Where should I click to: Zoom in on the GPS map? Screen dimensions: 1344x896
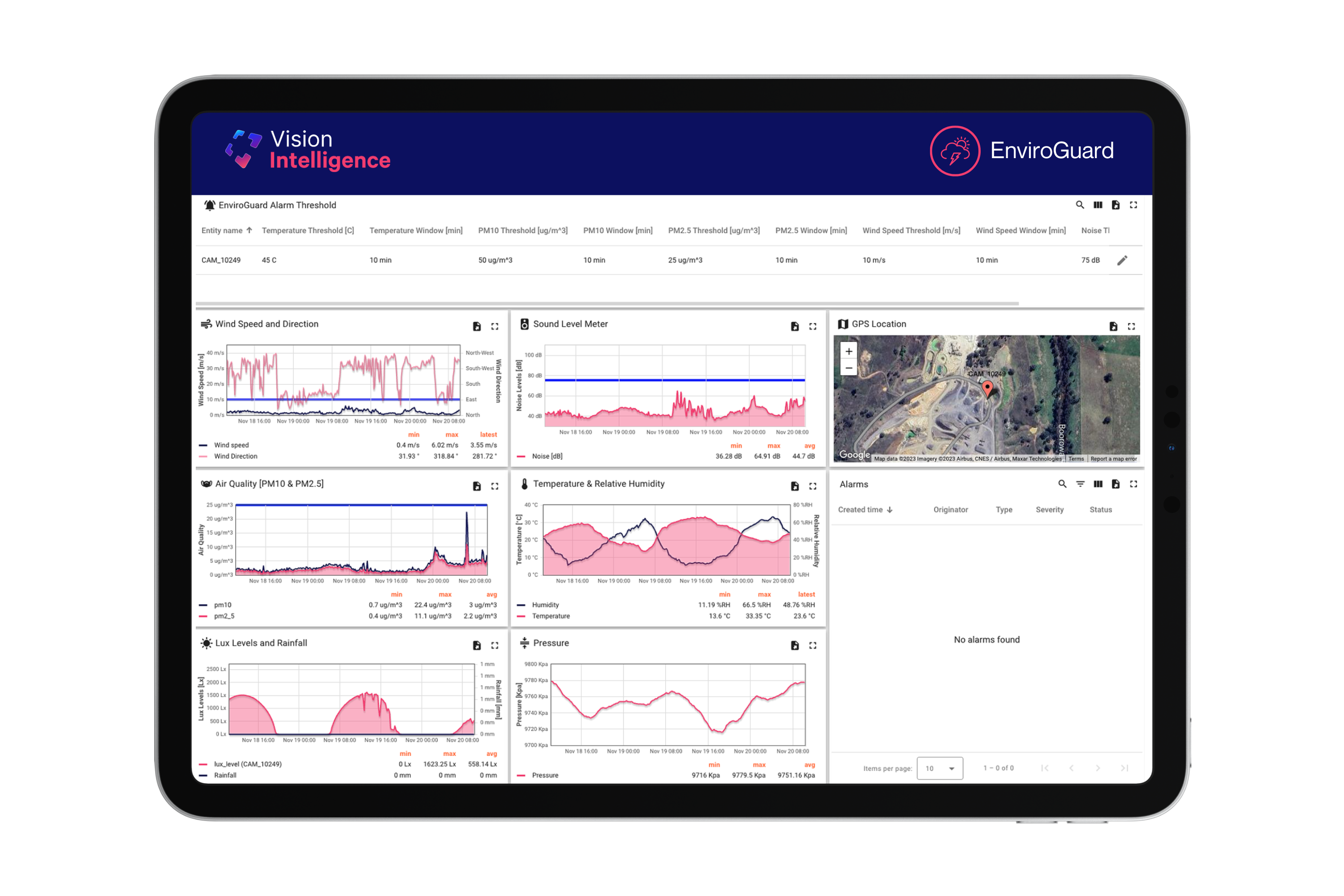849,351
